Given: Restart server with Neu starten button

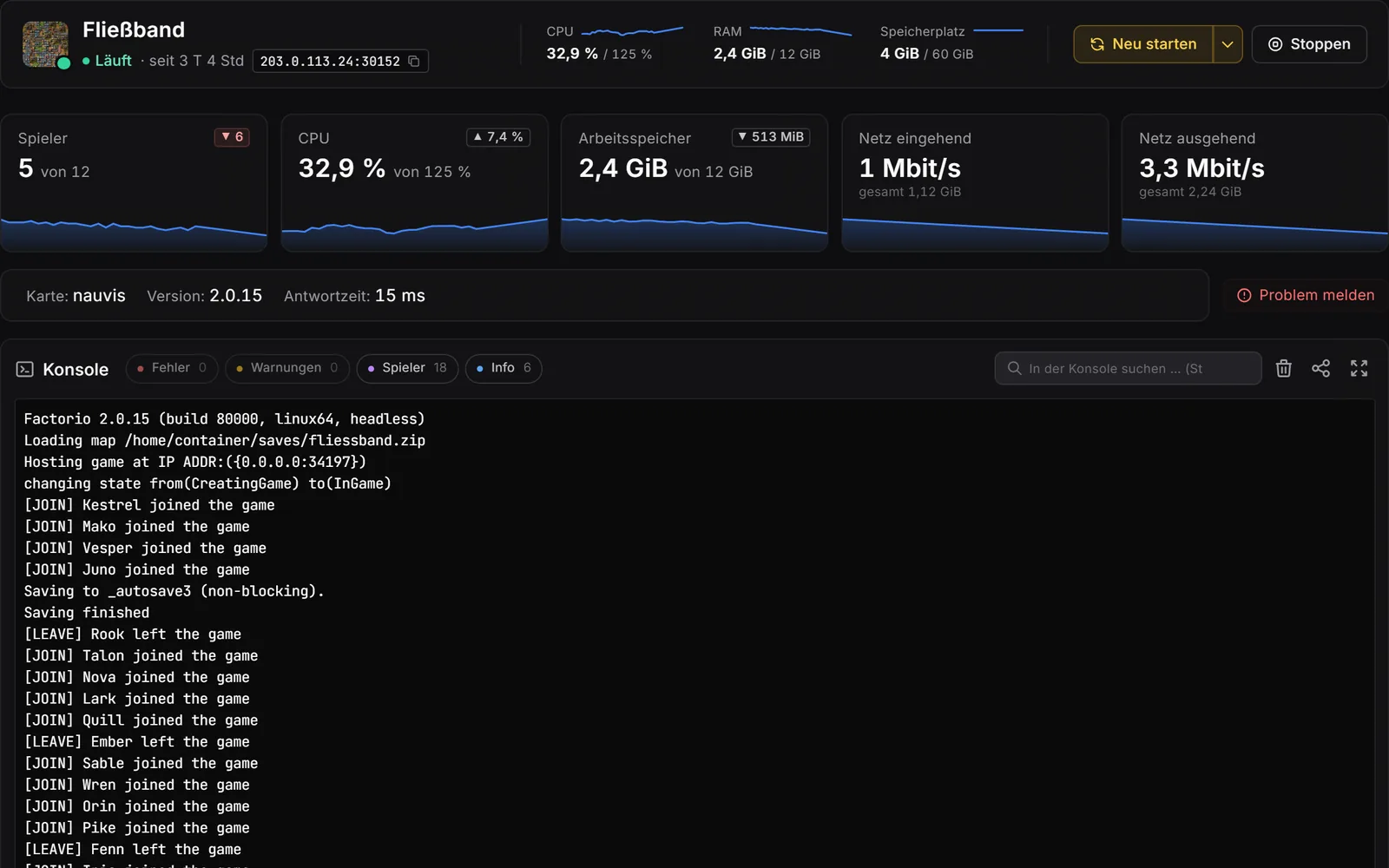Looking at the screenshot, I should click(x=1142, y=44).
